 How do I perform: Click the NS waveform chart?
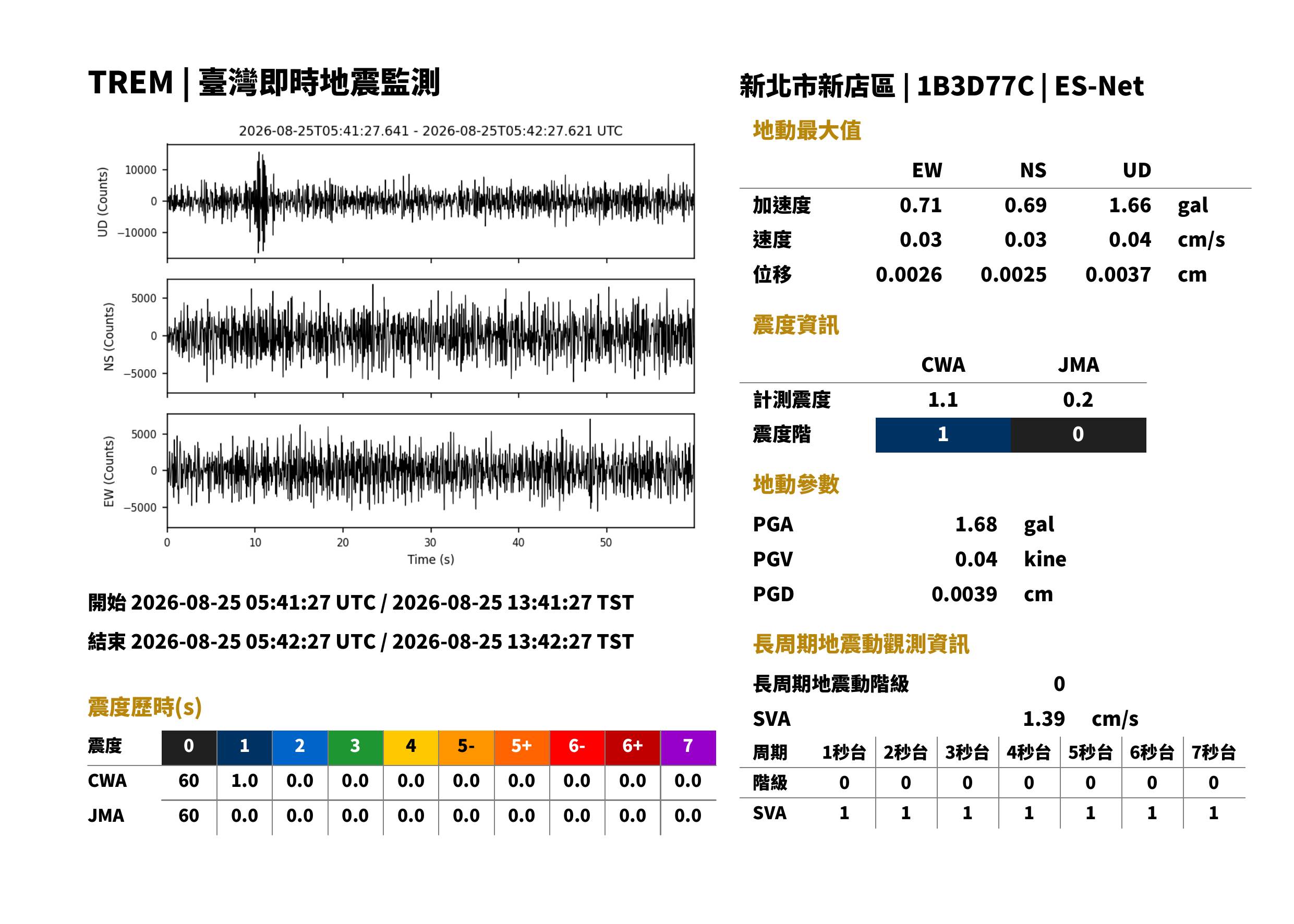(430, 336)
